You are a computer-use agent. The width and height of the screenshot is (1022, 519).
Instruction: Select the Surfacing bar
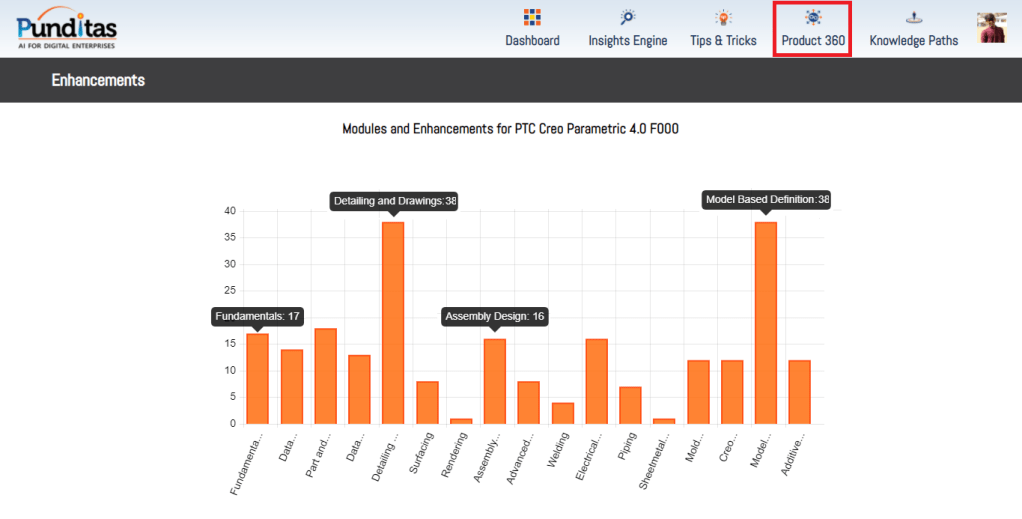[x=427, y=403]
